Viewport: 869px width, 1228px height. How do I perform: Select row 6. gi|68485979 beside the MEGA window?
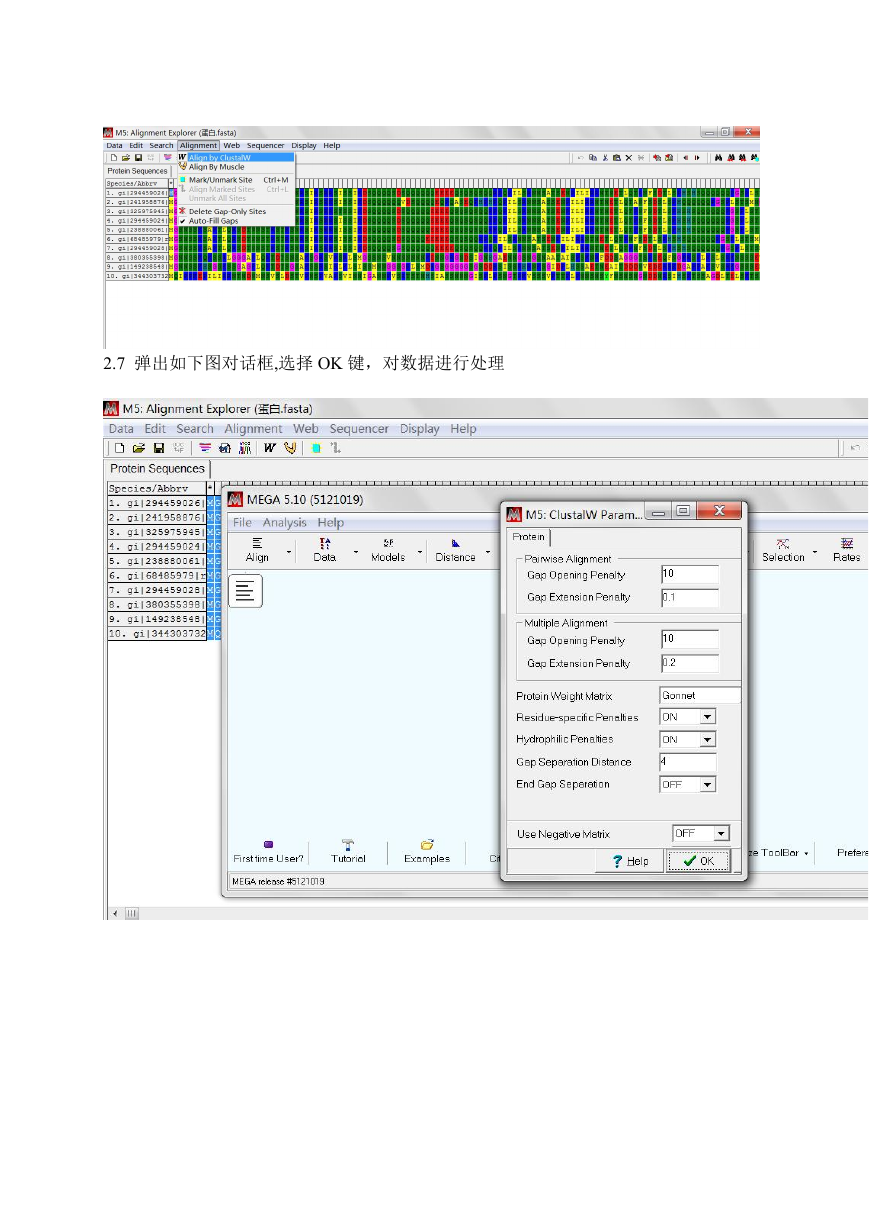click(x=157, y=575)
